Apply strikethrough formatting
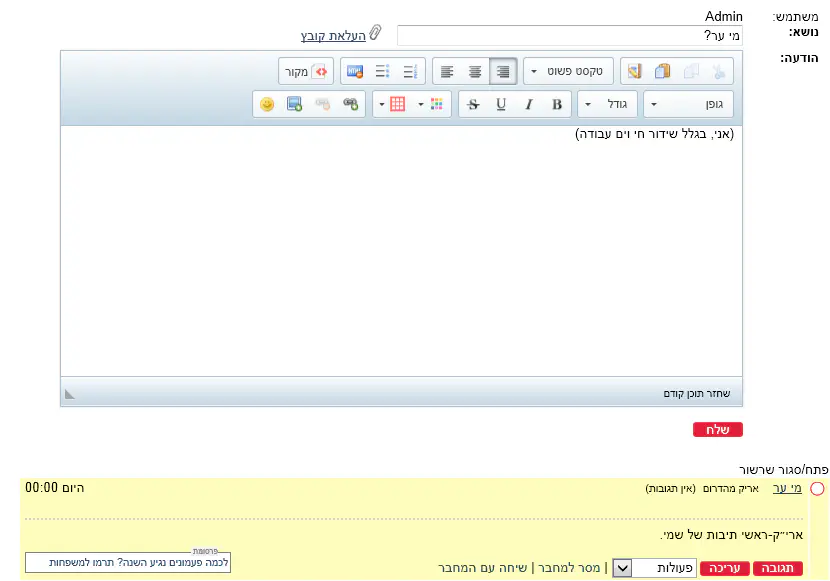 point(473,104)
